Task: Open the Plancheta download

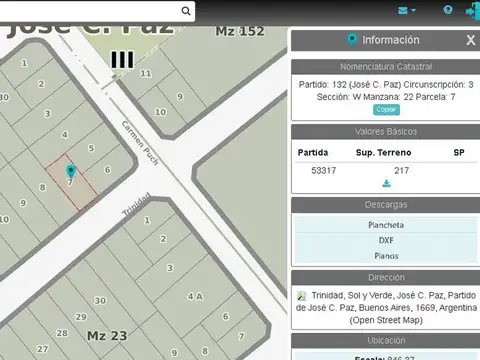Action: pos(386,225)
